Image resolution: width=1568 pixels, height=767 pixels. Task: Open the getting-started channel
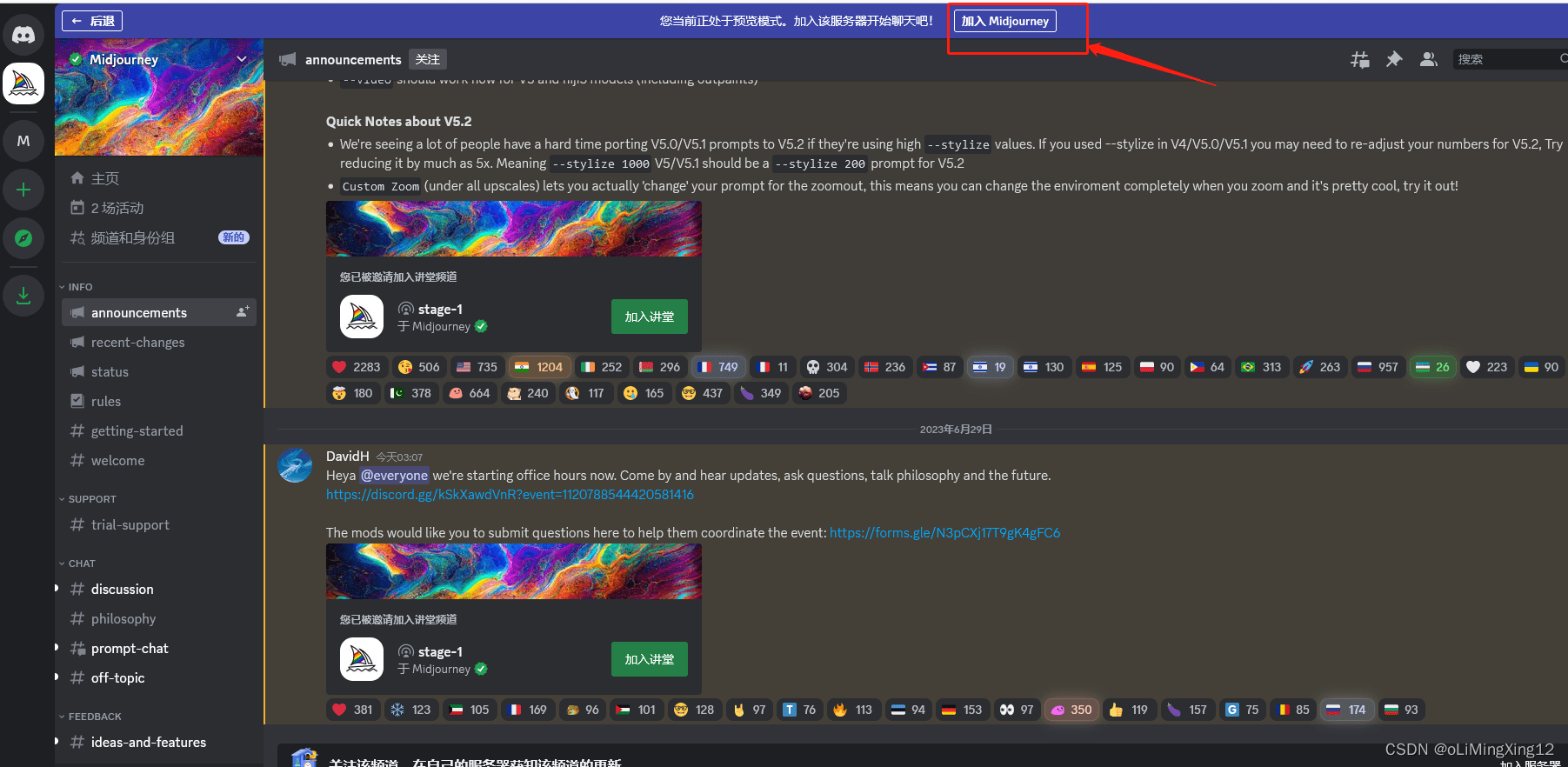[x=159, y=430]
